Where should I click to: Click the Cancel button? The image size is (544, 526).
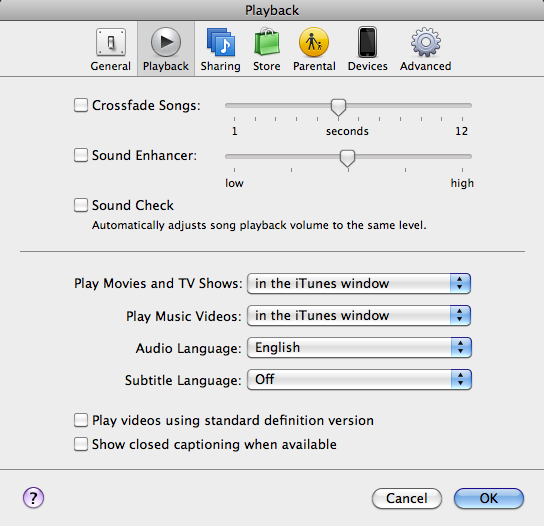click(x=407, y=499)
